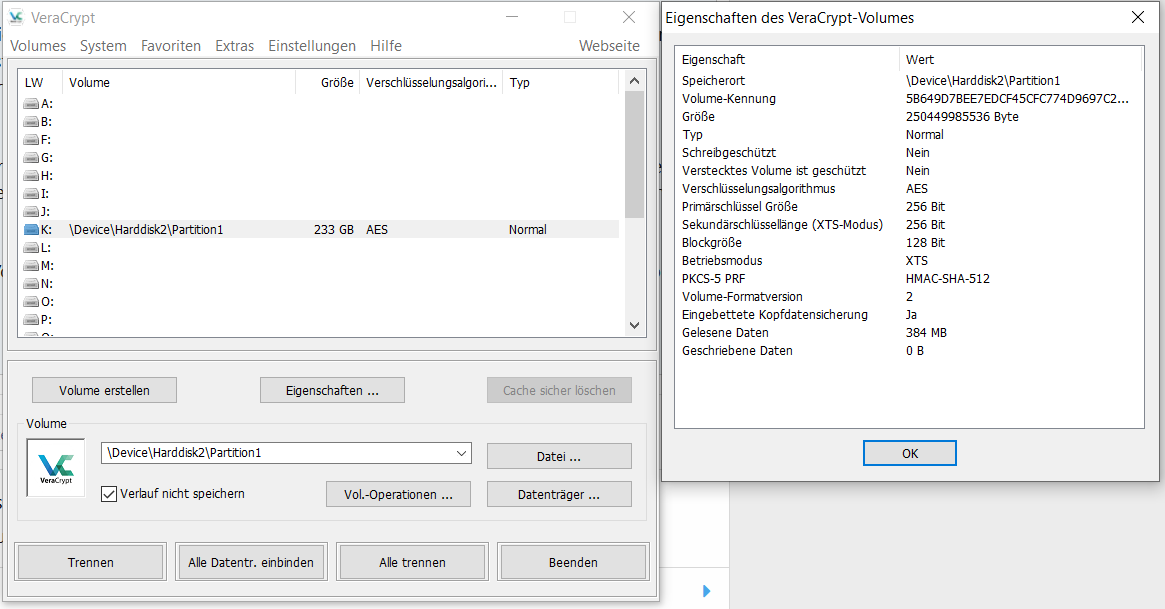Select drive slot O: icon

[x=31, y=302]
